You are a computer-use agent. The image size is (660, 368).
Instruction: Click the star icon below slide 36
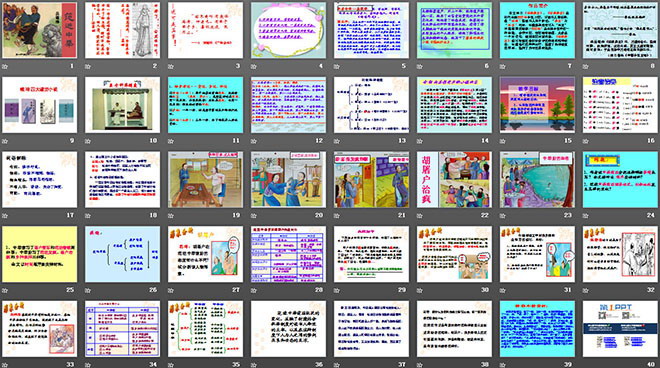tap(254, 364)
